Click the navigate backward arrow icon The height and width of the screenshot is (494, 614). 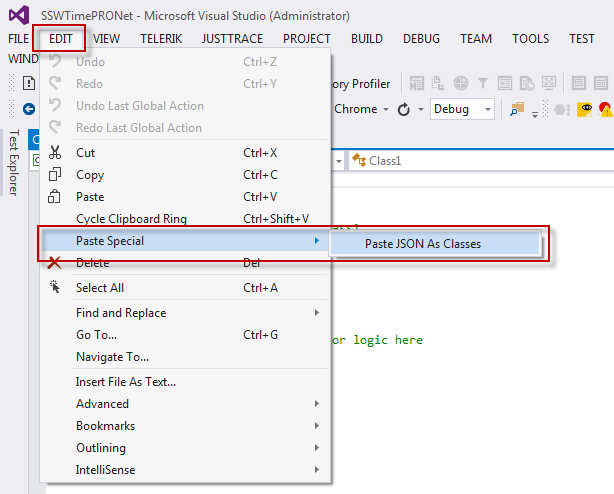tap(29, 109)
